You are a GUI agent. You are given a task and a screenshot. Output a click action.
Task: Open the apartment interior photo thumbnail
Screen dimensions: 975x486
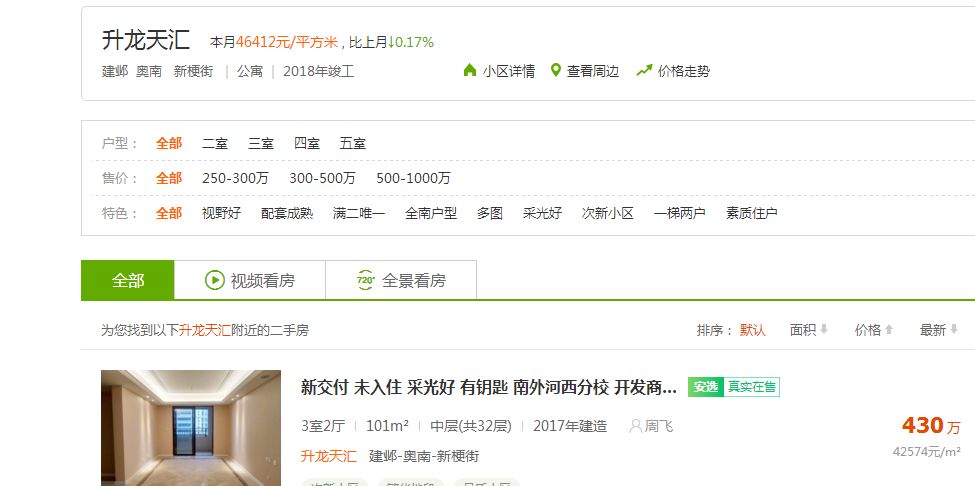[x=191, y=428]
